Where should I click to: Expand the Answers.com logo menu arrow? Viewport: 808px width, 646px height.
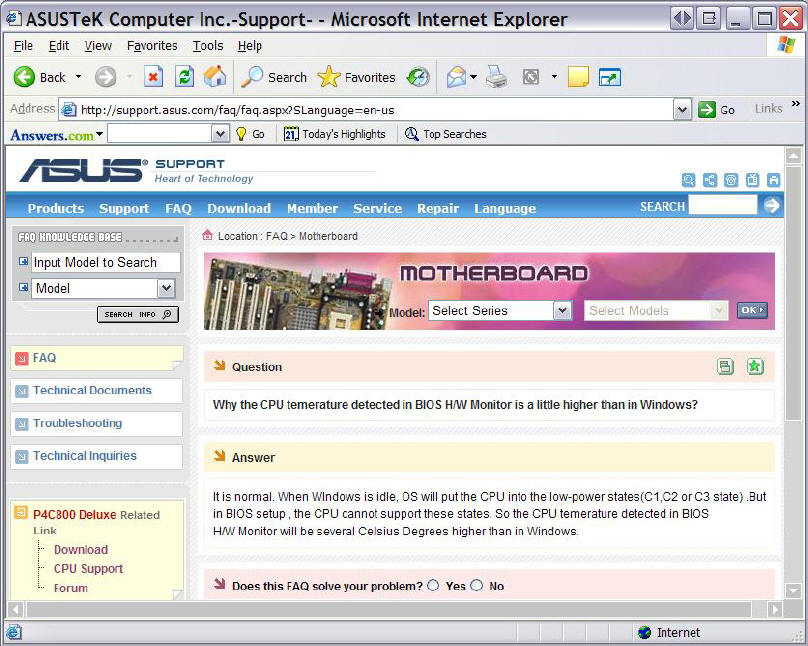coord(99,134)
